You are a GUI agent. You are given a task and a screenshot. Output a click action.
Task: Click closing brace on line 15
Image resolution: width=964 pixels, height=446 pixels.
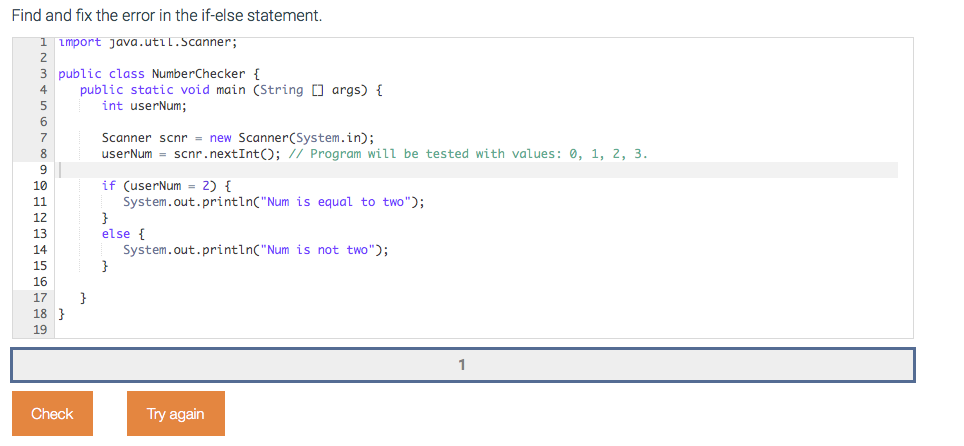click(x=105, y=266)
